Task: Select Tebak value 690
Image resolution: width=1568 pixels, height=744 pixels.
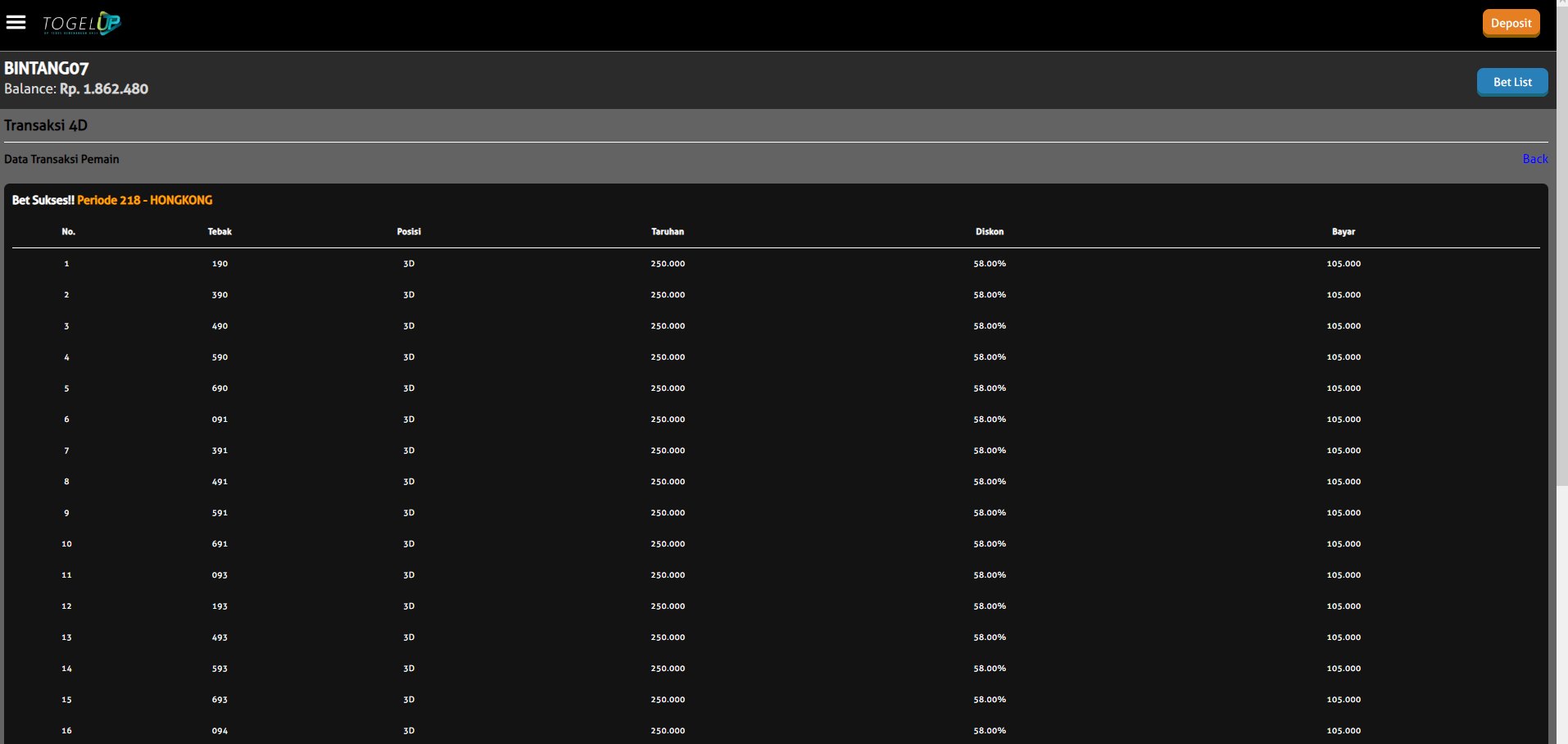Action: pyautogui.click(x=220, y=388)
